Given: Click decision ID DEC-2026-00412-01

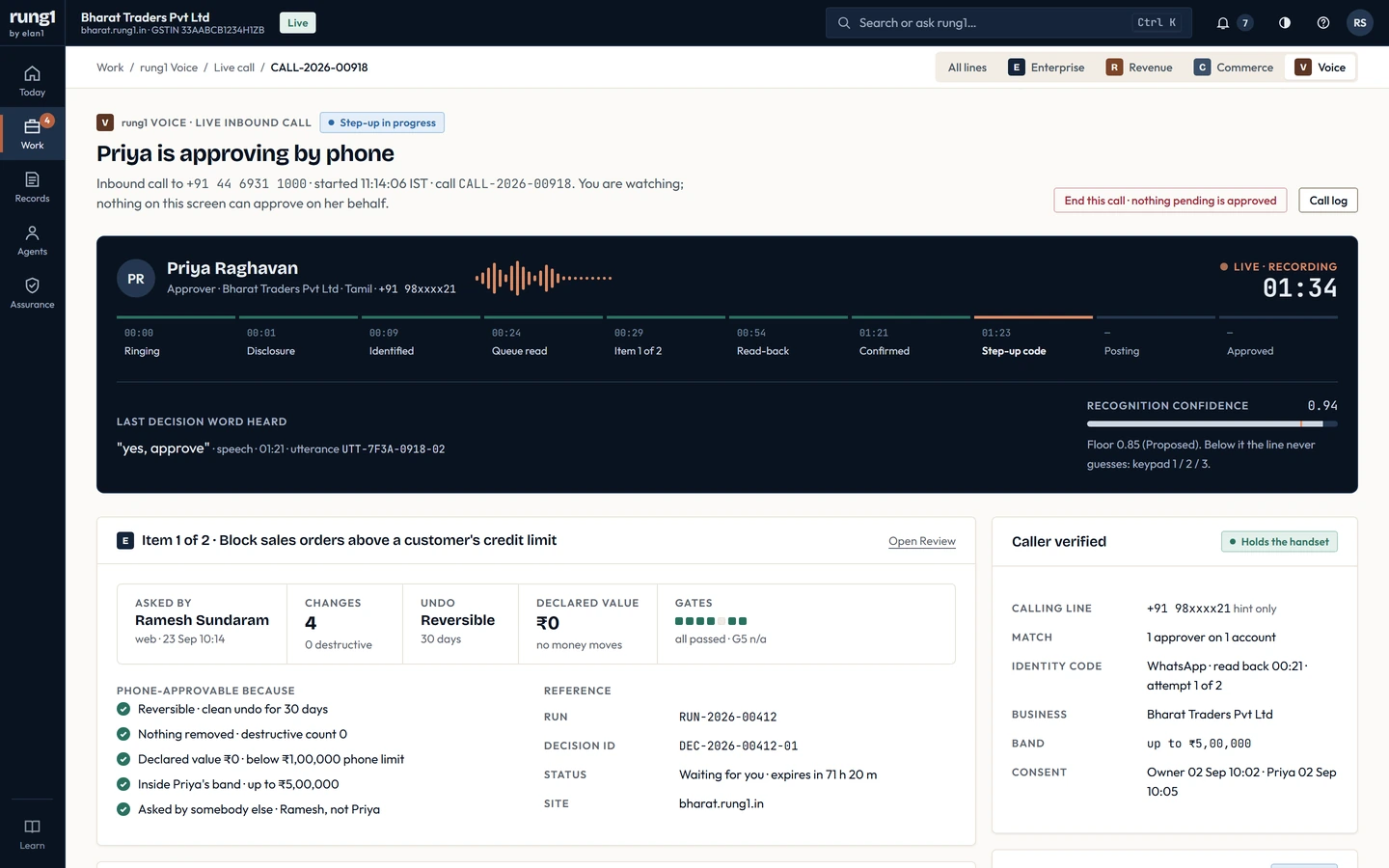Looking at the screenshot, I should [739, 746].
